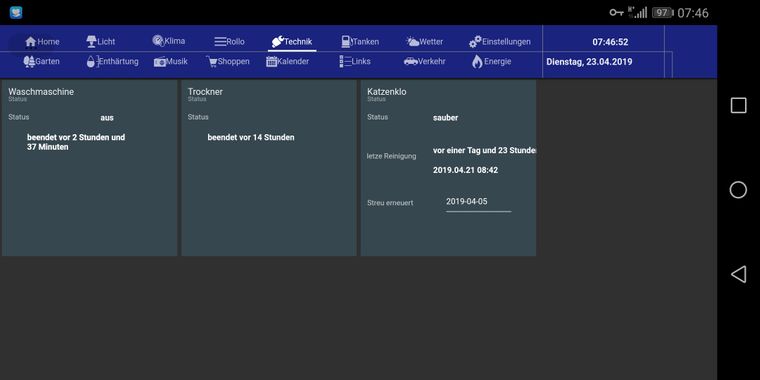Click 'beendet vor 14 Stunden' text
This screenshot has width=760, height=380.
click(251, 138)
